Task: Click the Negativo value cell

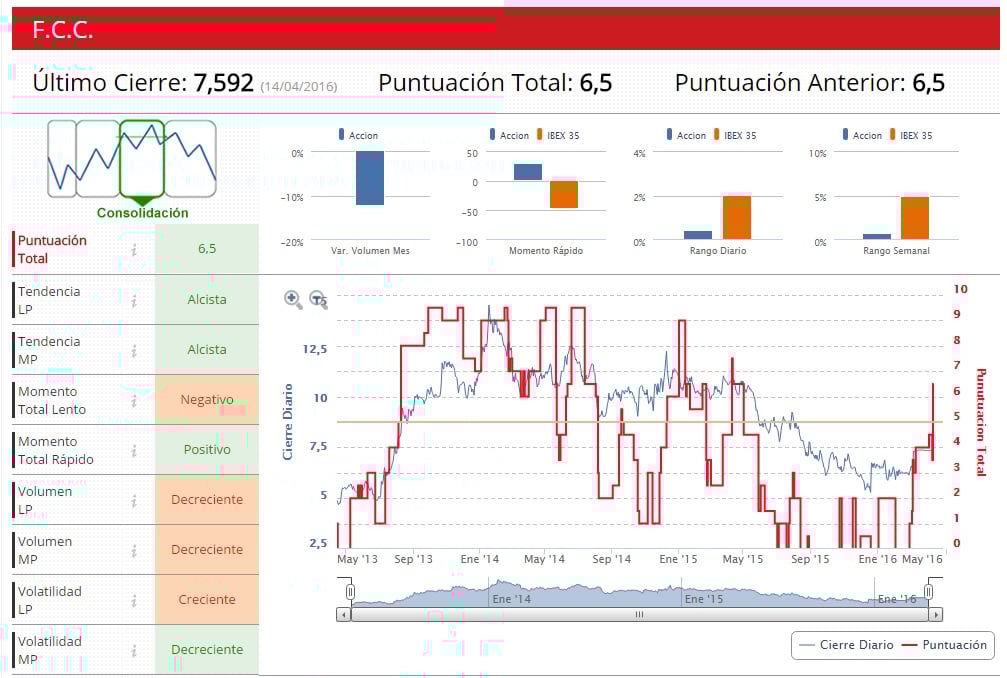Action: coord(207,399)
